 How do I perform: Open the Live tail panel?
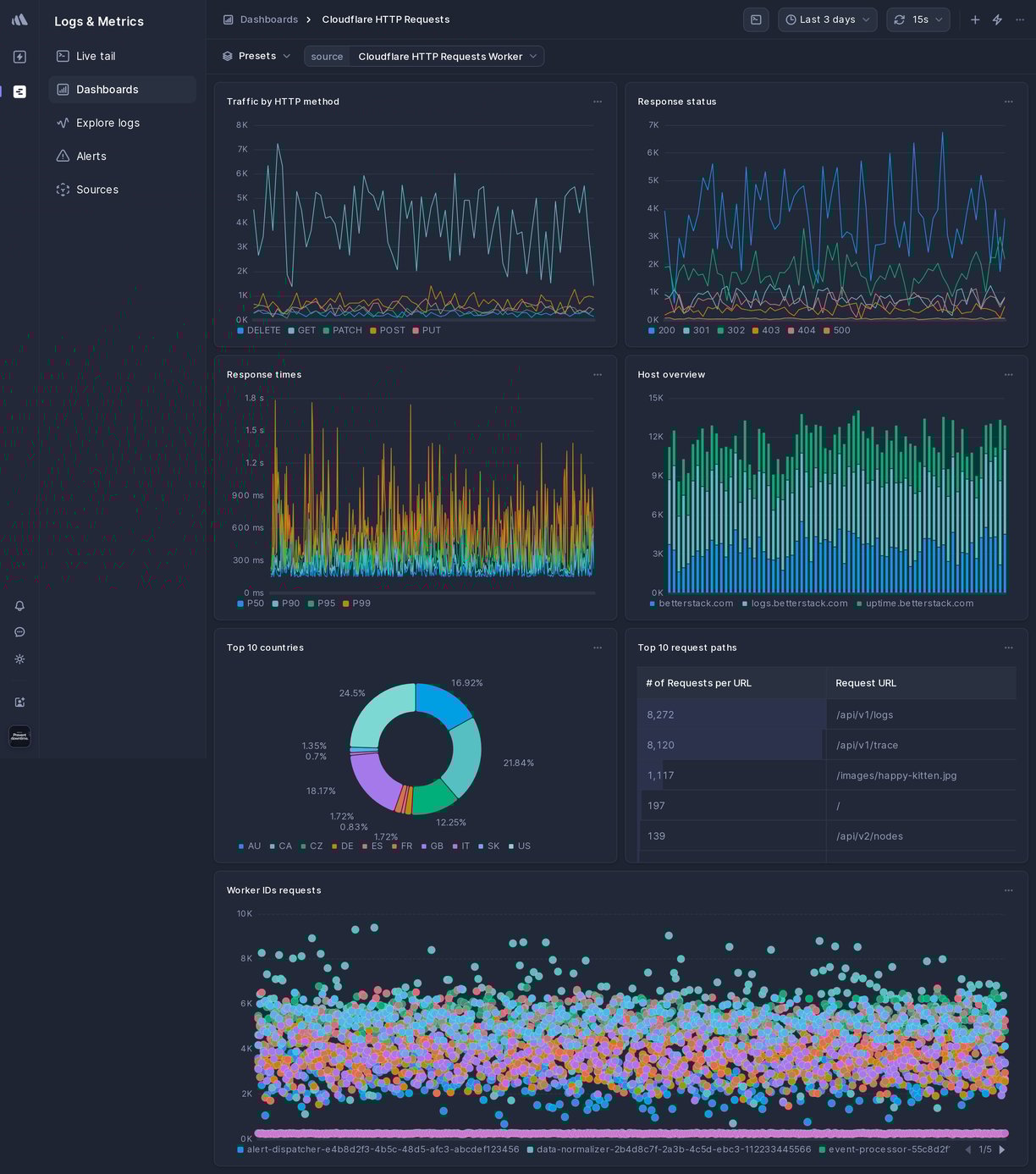click(x=95, y=56)
